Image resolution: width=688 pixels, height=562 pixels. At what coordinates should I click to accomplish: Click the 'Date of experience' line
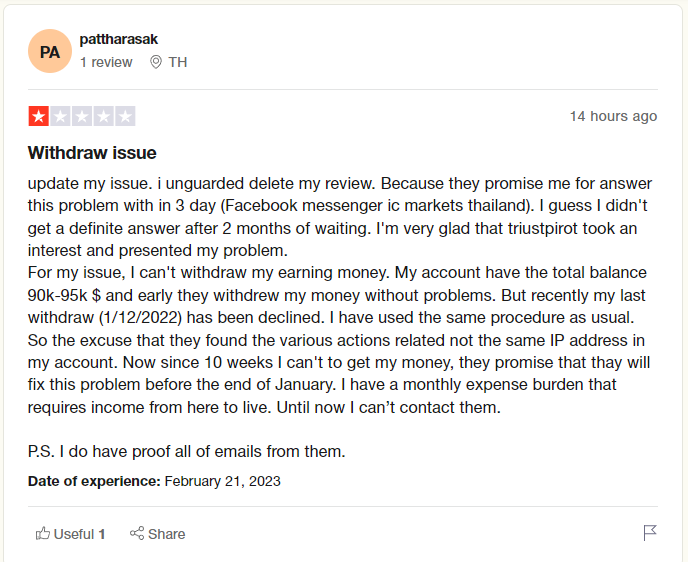154,481
